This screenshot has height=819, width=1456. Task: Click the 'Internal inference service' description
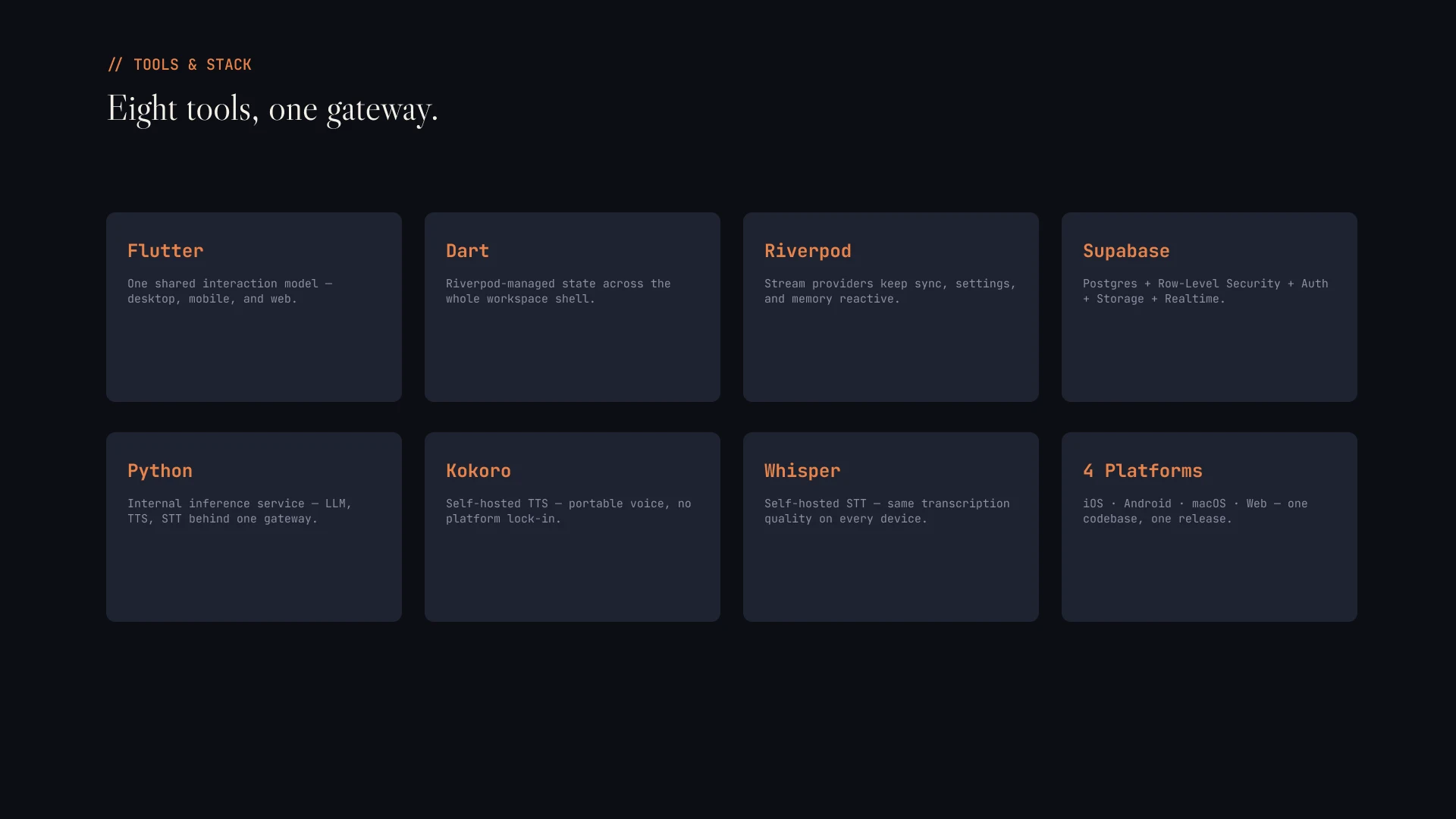point(240,511)
